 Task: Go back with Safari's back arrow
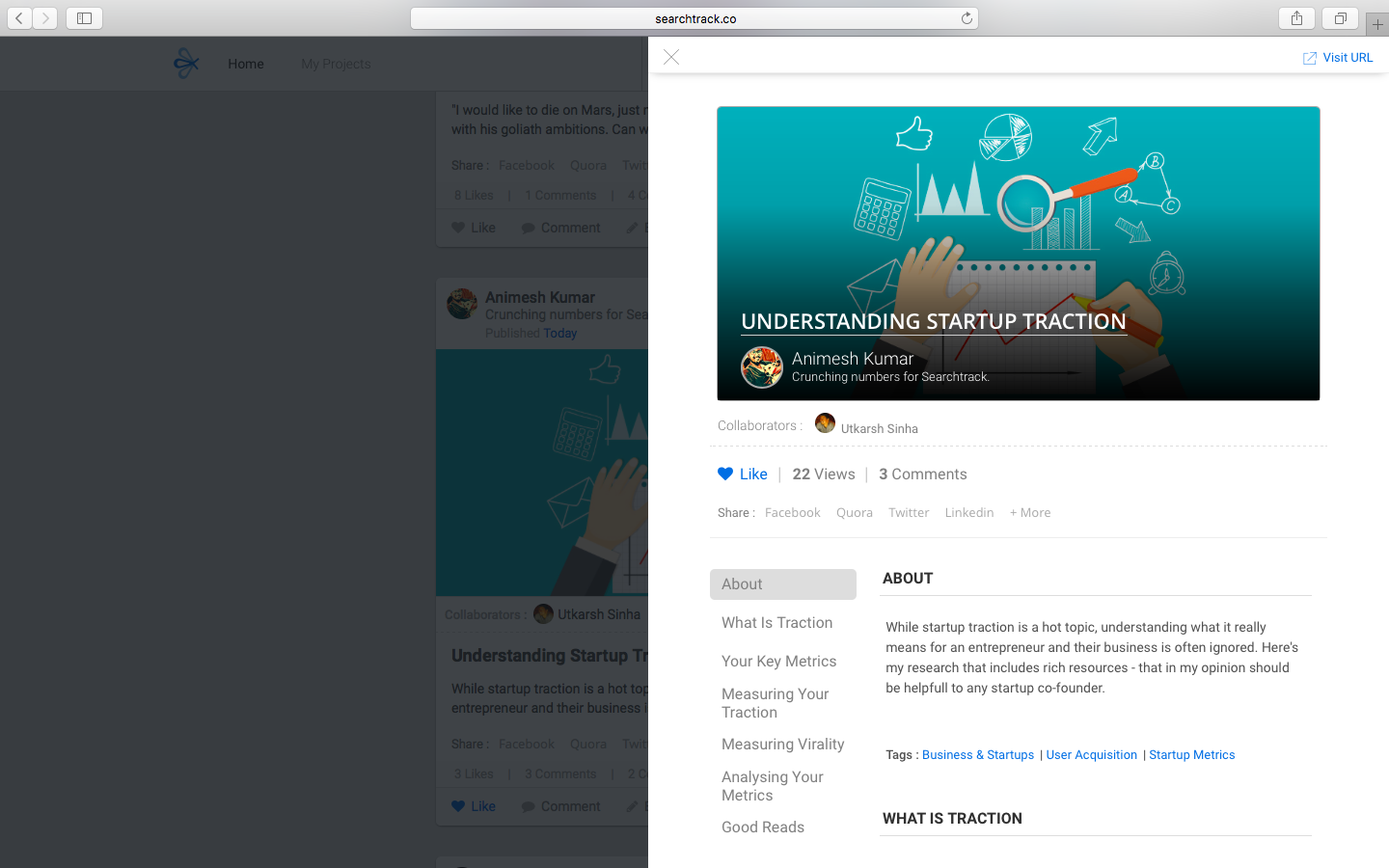19,18
